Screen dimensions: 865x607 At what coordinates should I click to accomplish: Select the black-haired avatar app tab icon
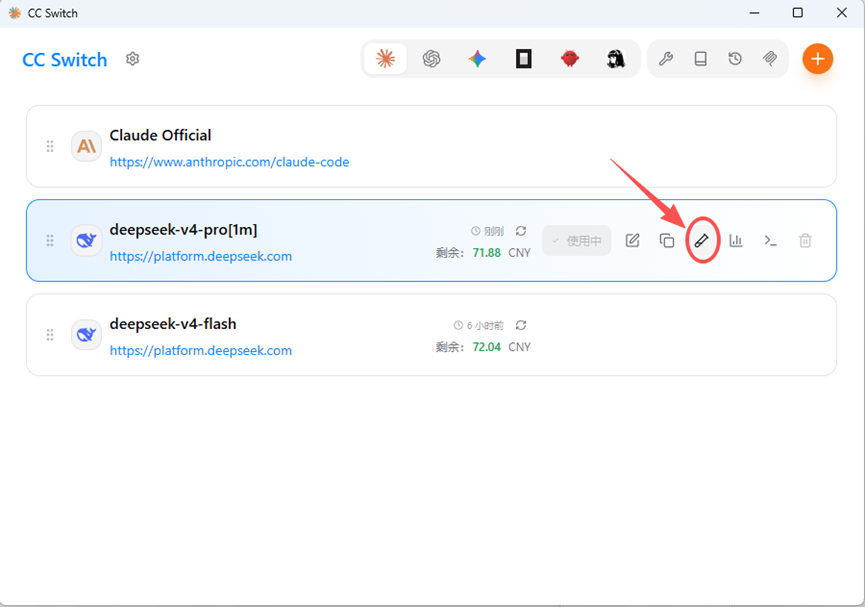click(x=616, y=58)
